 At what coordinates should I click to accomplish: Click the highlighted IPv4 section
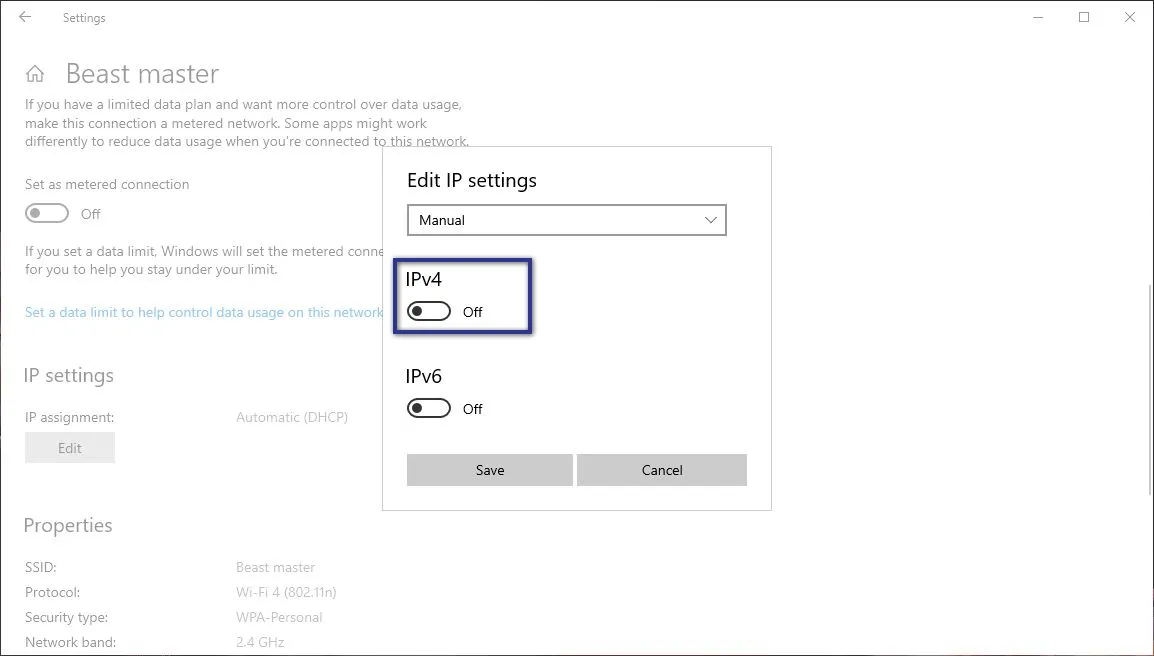(463, 296)
